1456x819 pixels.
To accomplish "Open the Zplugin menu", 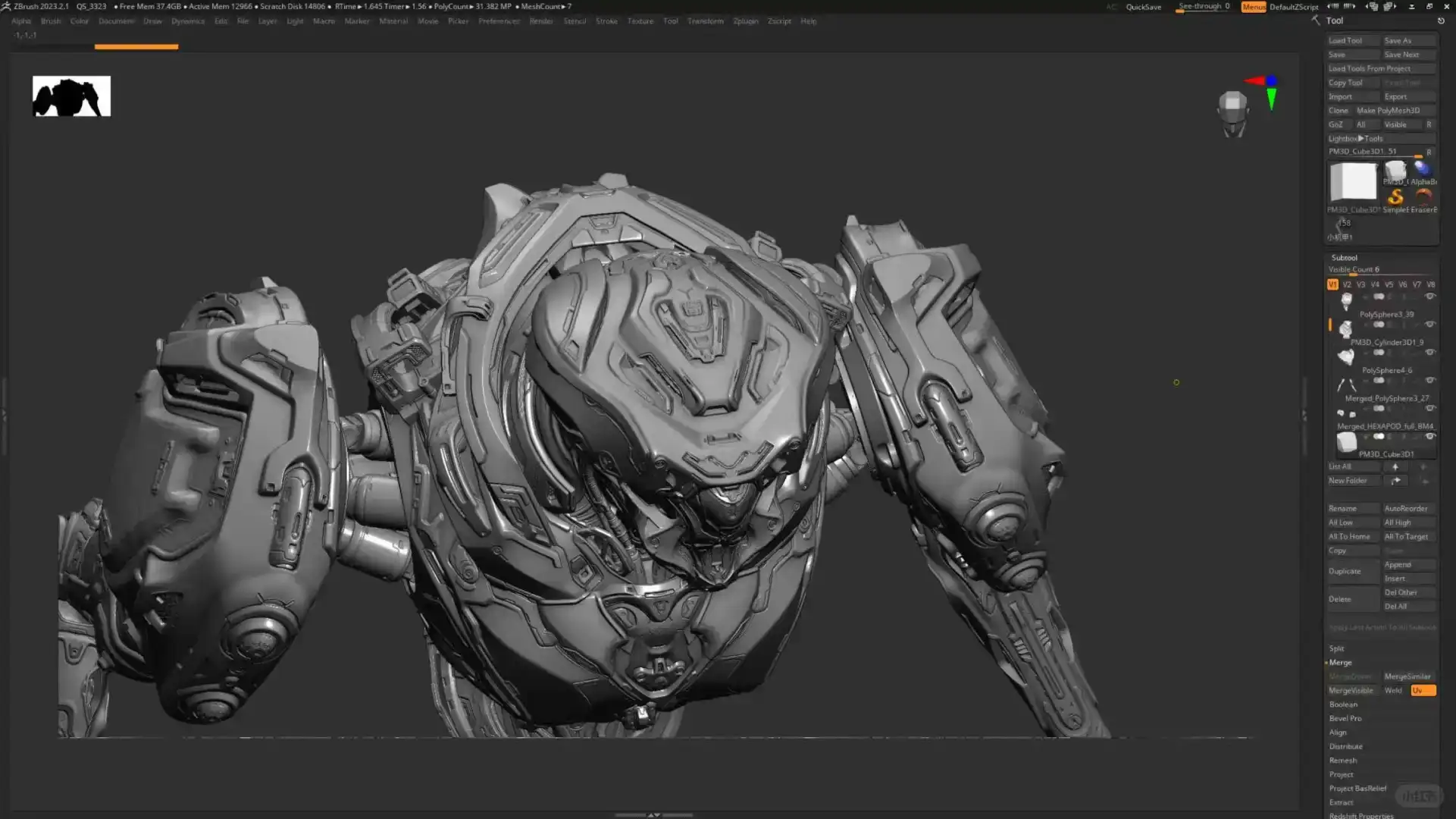I will [x=745, y=21].
